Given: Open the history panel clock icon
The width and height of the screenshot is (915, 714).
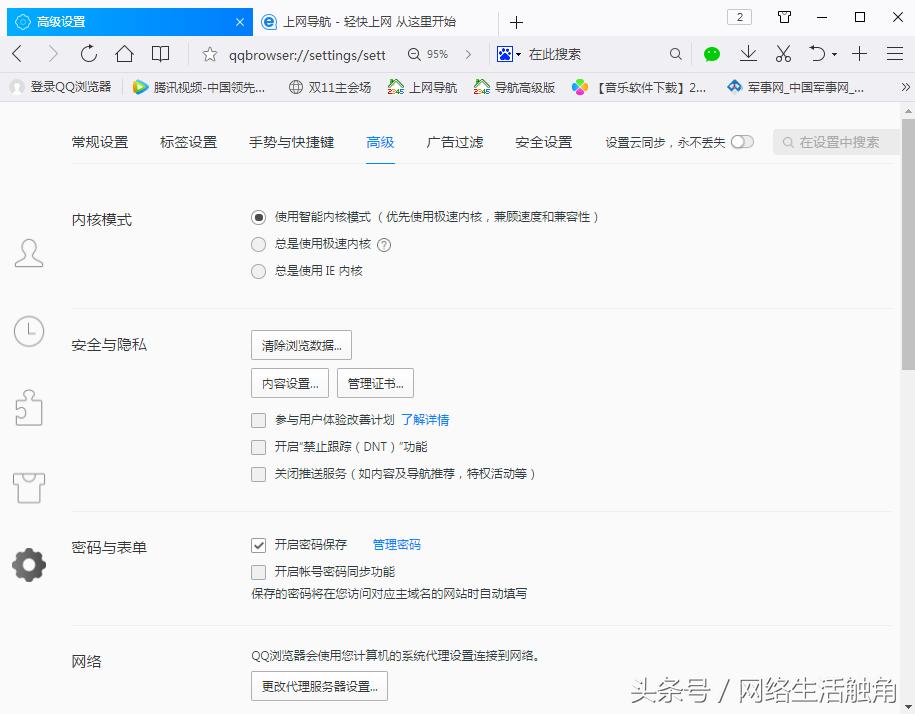Looking at the screenshot, I should click(x=29, y=330).
